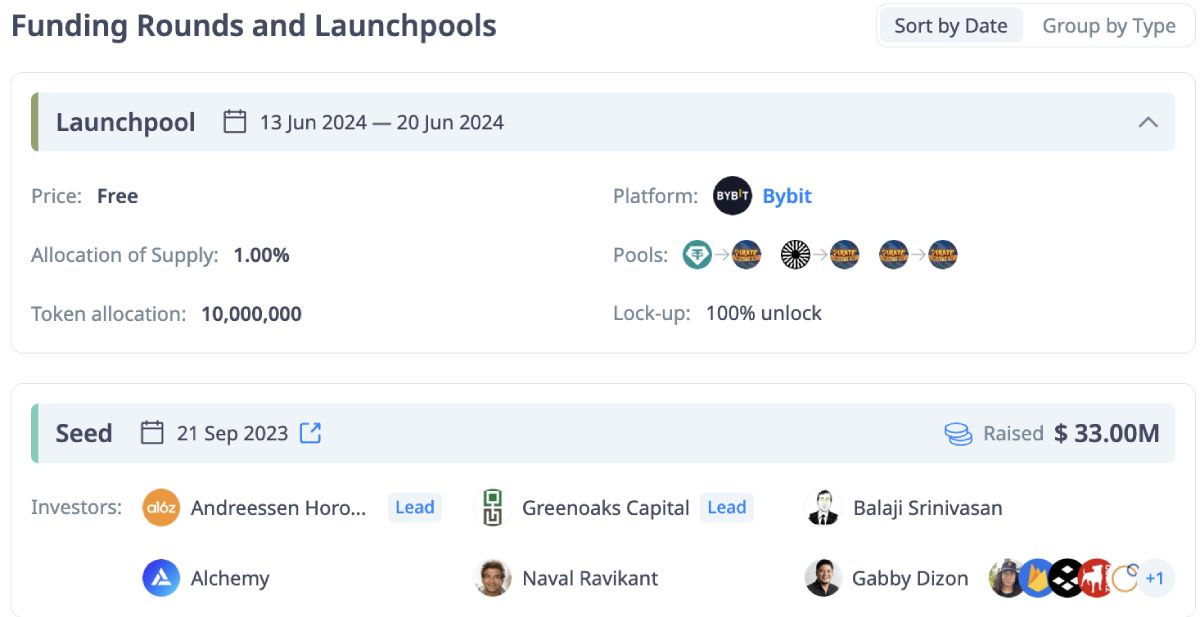Open the Bybit platform link
1200x617 pixels.
(x=787, y=196)
